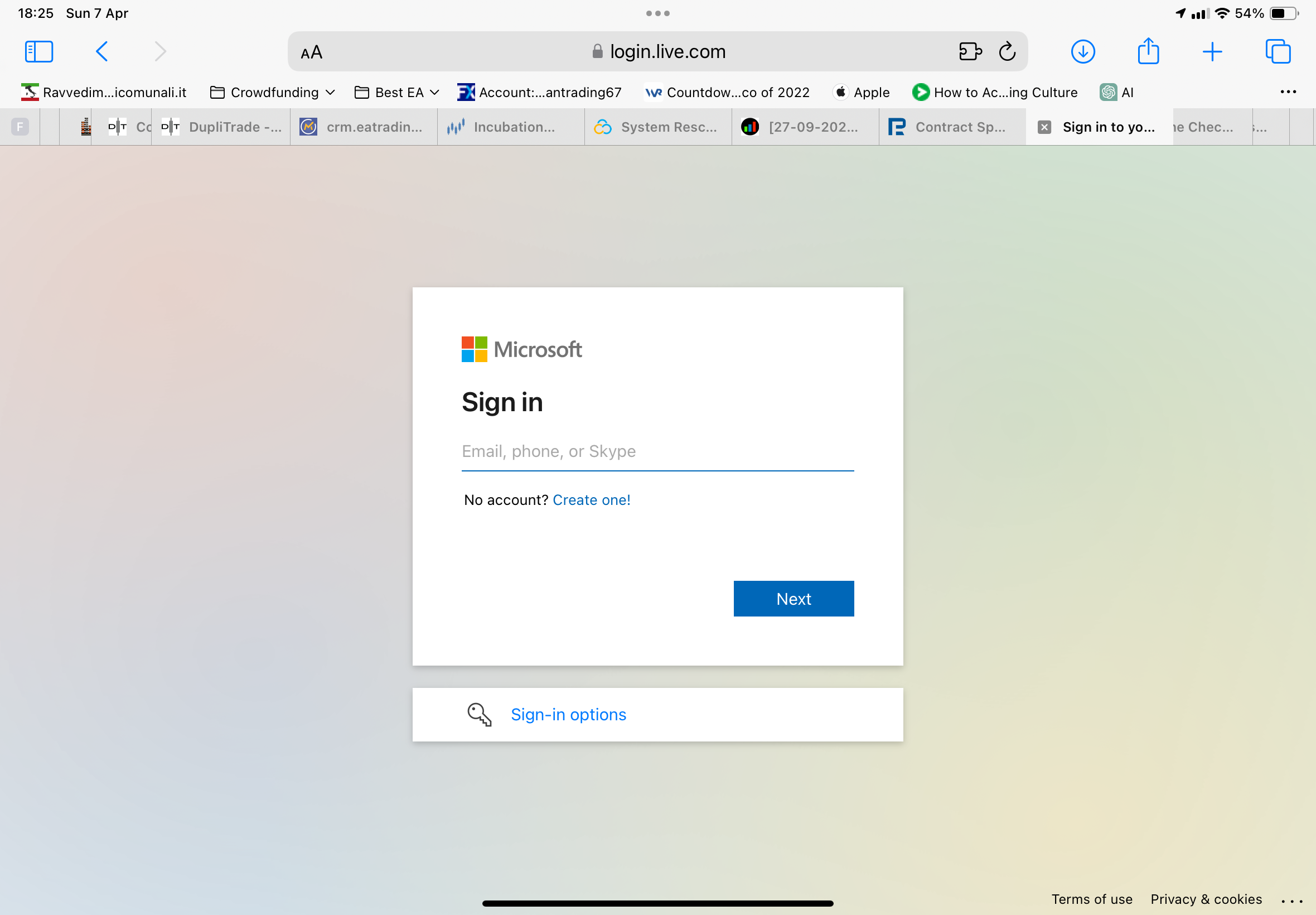Screen dimensions: 1316x915
Task: Switch to the Co tab with the D|T icon
Action: click(122, 127)
